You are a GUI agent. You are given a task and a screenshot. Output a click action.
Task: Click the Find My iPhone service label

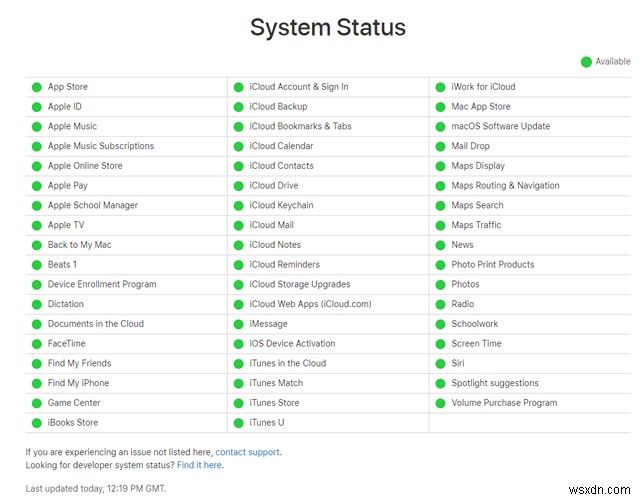(x=78, y=383)
